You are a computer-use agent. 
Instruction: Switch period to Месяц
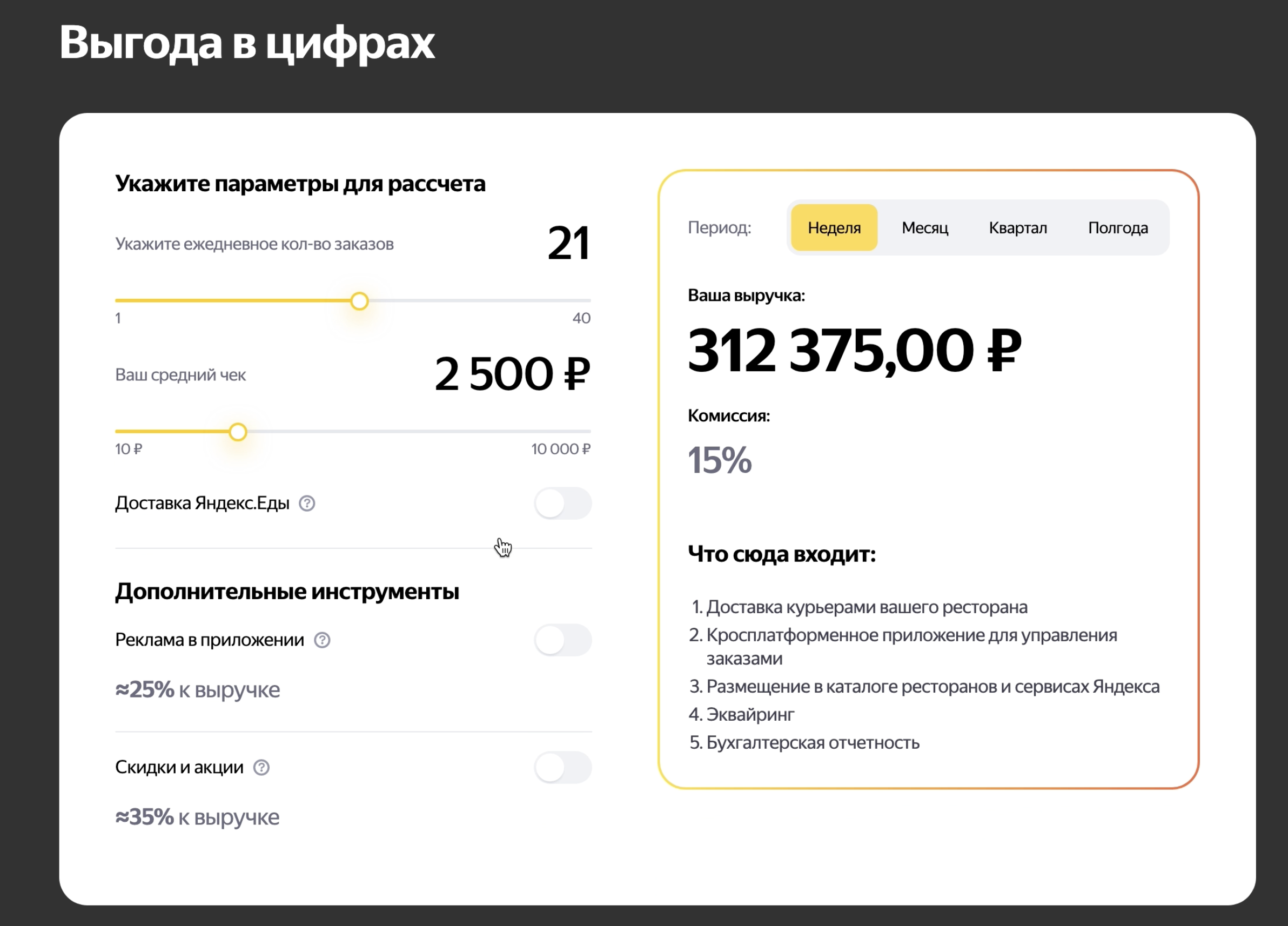coord(924,227)
